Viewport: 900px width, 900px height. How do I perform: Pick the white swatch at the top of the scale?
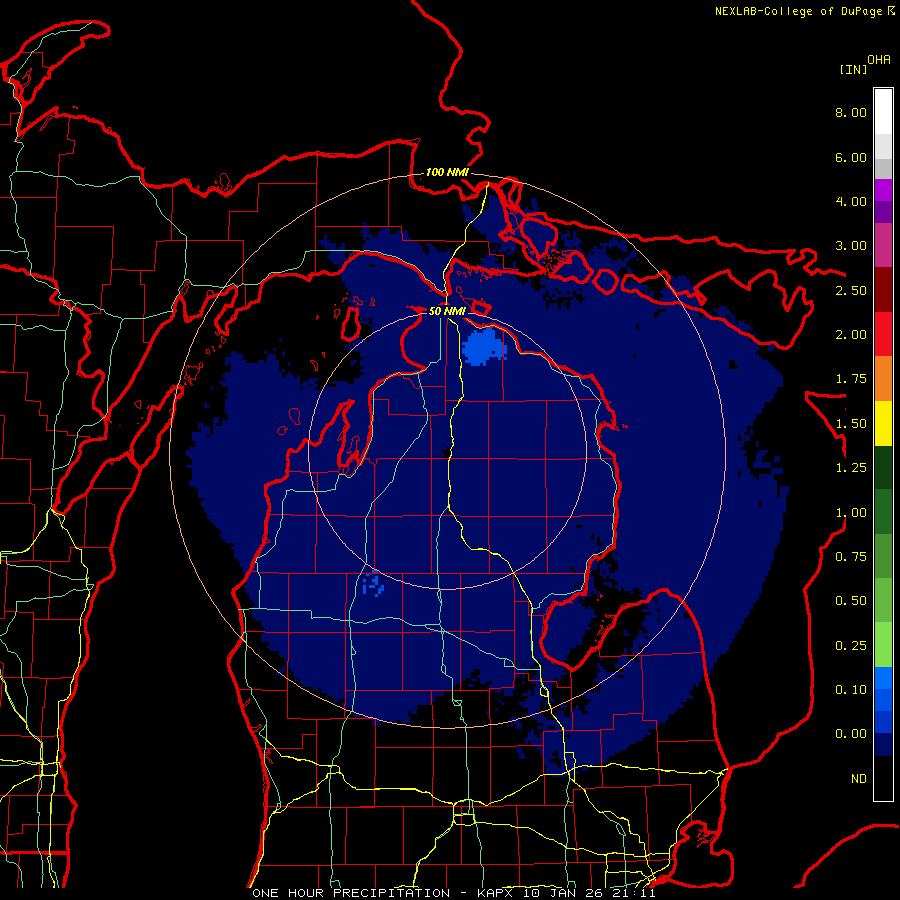(883, 112)
